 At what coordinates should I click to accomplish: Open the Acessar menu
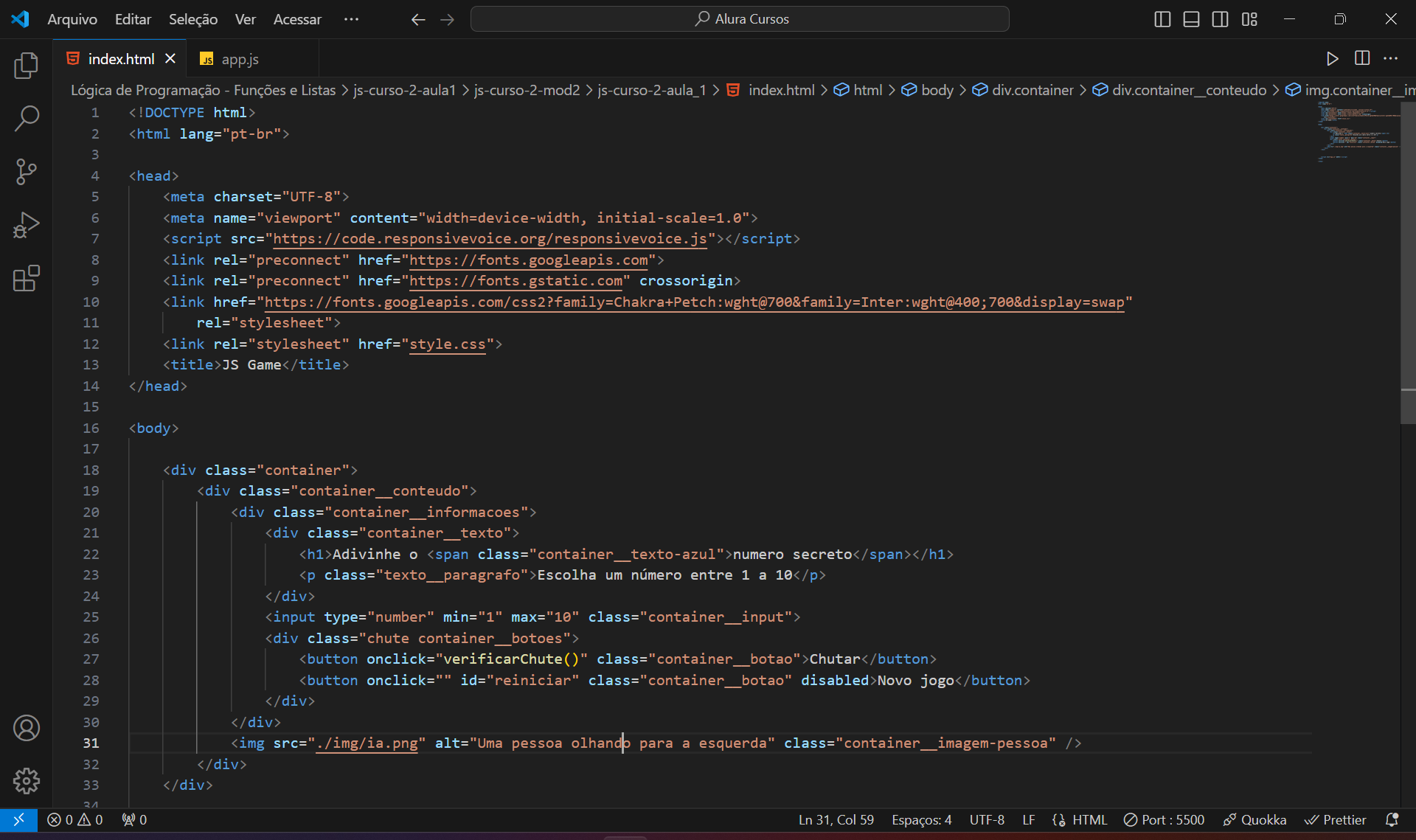[297, 19]
